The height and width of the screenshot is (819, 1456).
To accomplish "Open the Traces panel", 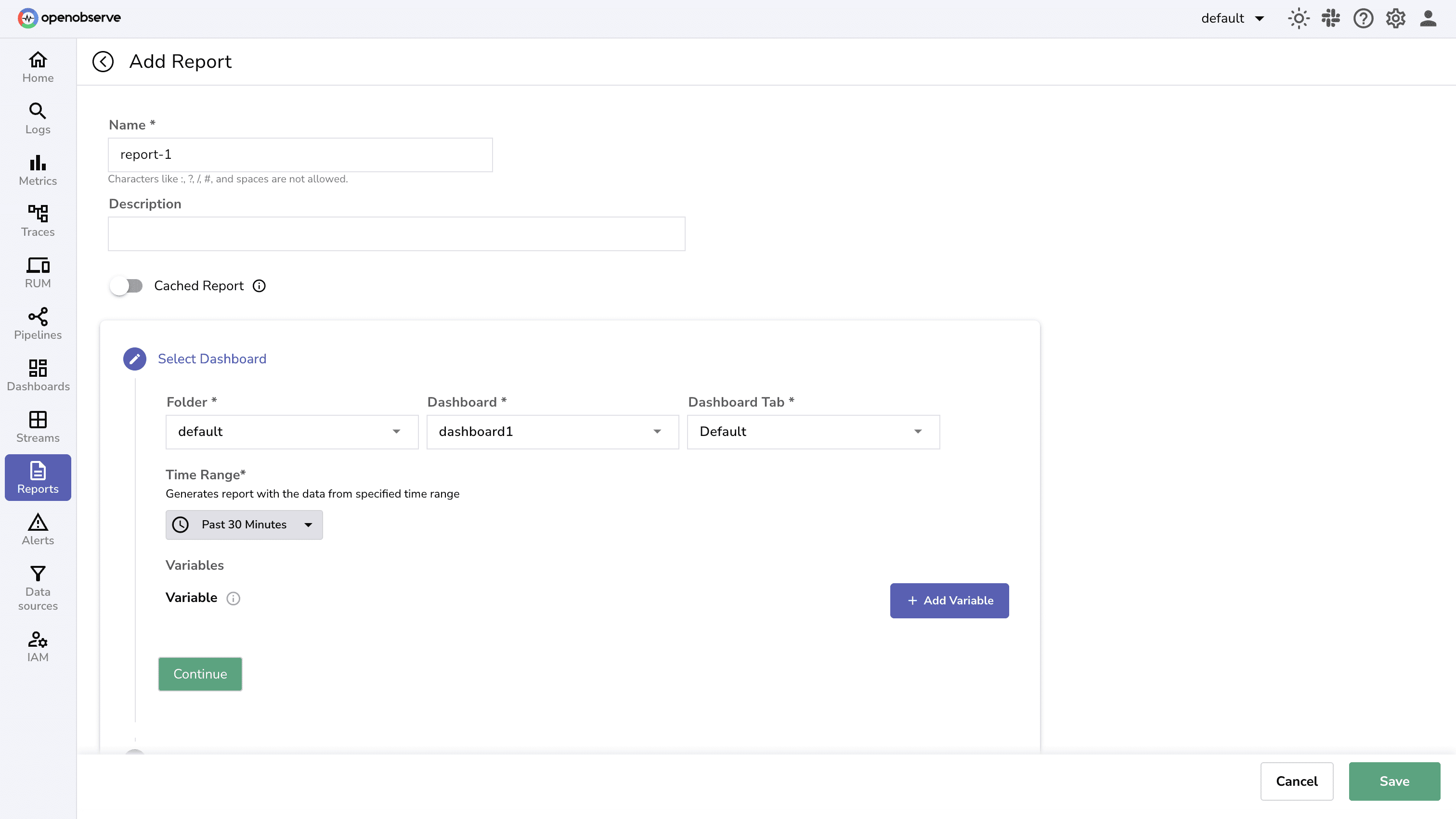I will click(37, 221).
